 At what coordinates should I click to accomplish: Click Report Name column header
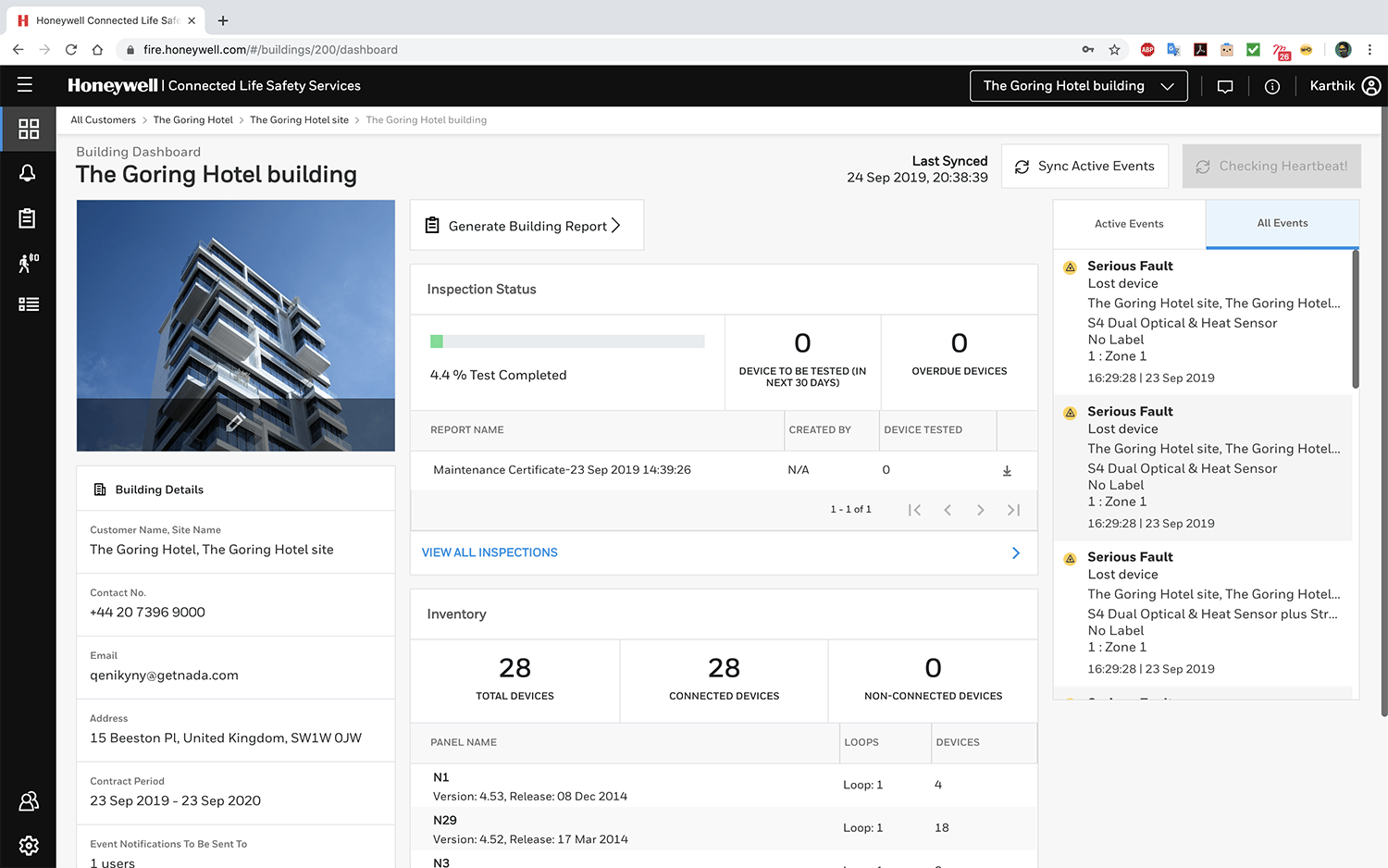click(467, 430)
